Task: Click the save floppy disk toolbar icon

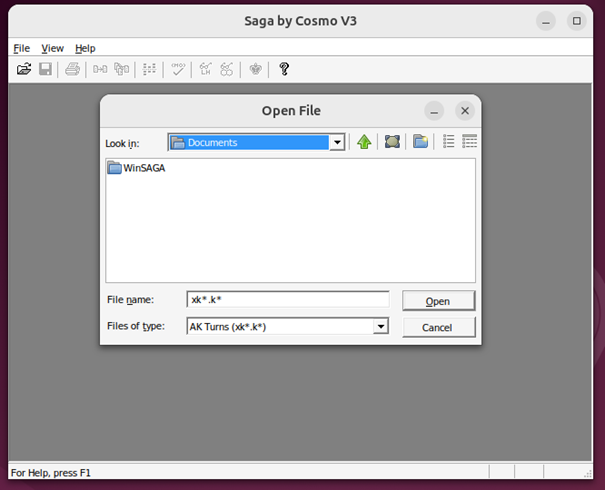Action: tap(45, 69)
